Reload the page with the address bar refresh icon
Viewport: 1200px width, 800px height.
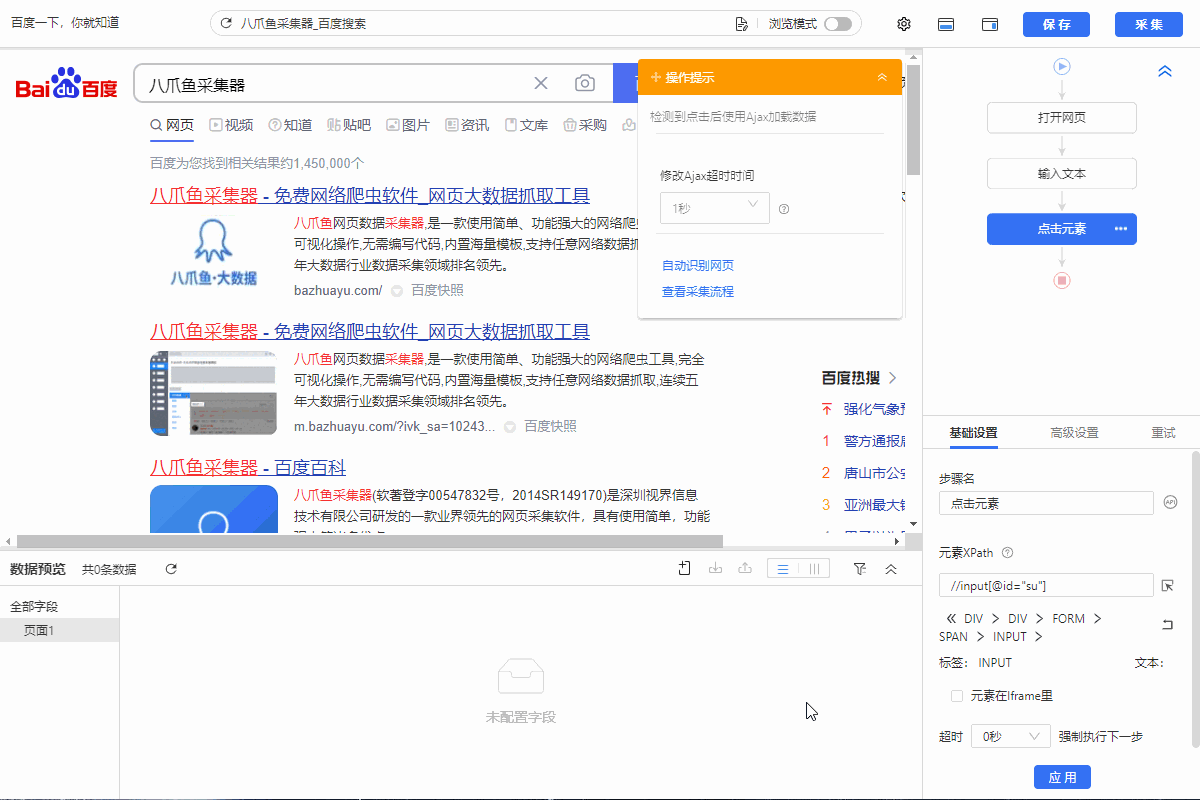226,23
